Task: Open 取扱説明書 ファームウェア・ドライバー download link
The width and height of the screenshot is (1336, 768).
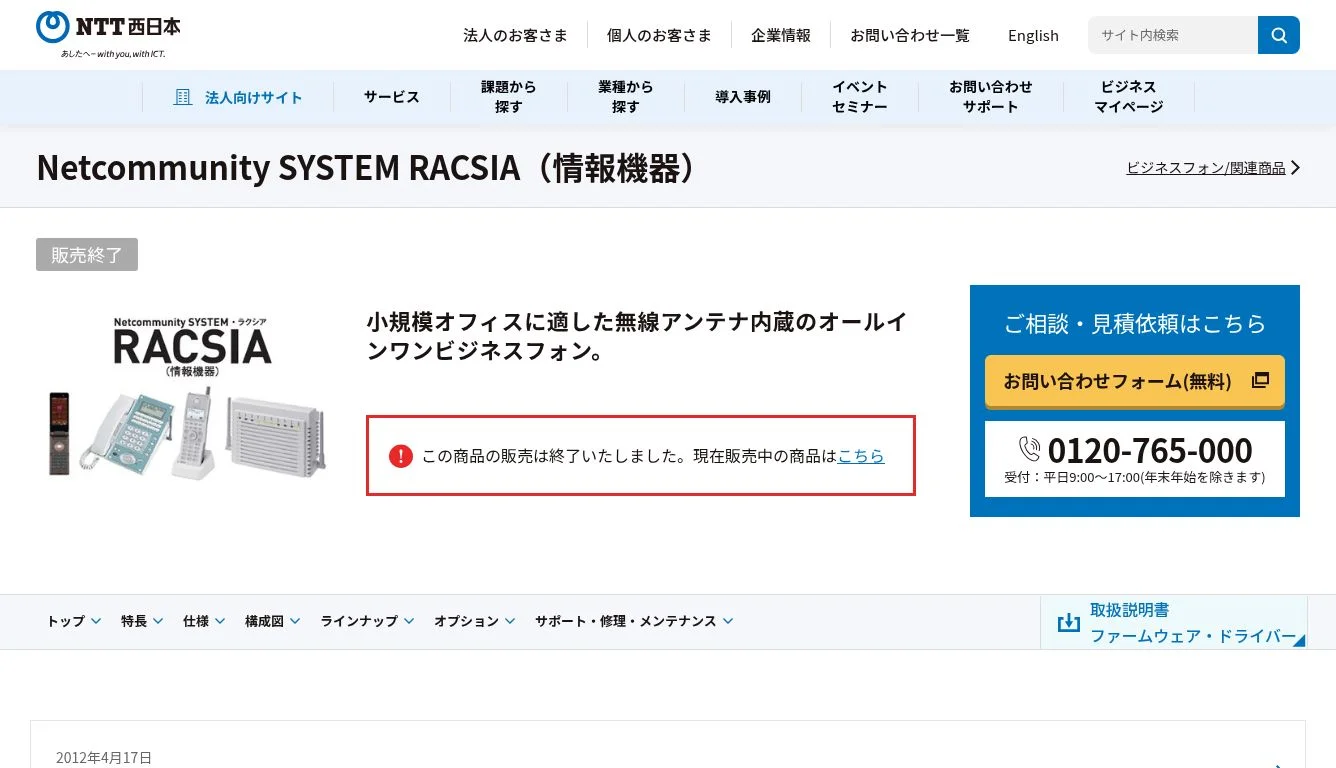Action: (1174, 622)
